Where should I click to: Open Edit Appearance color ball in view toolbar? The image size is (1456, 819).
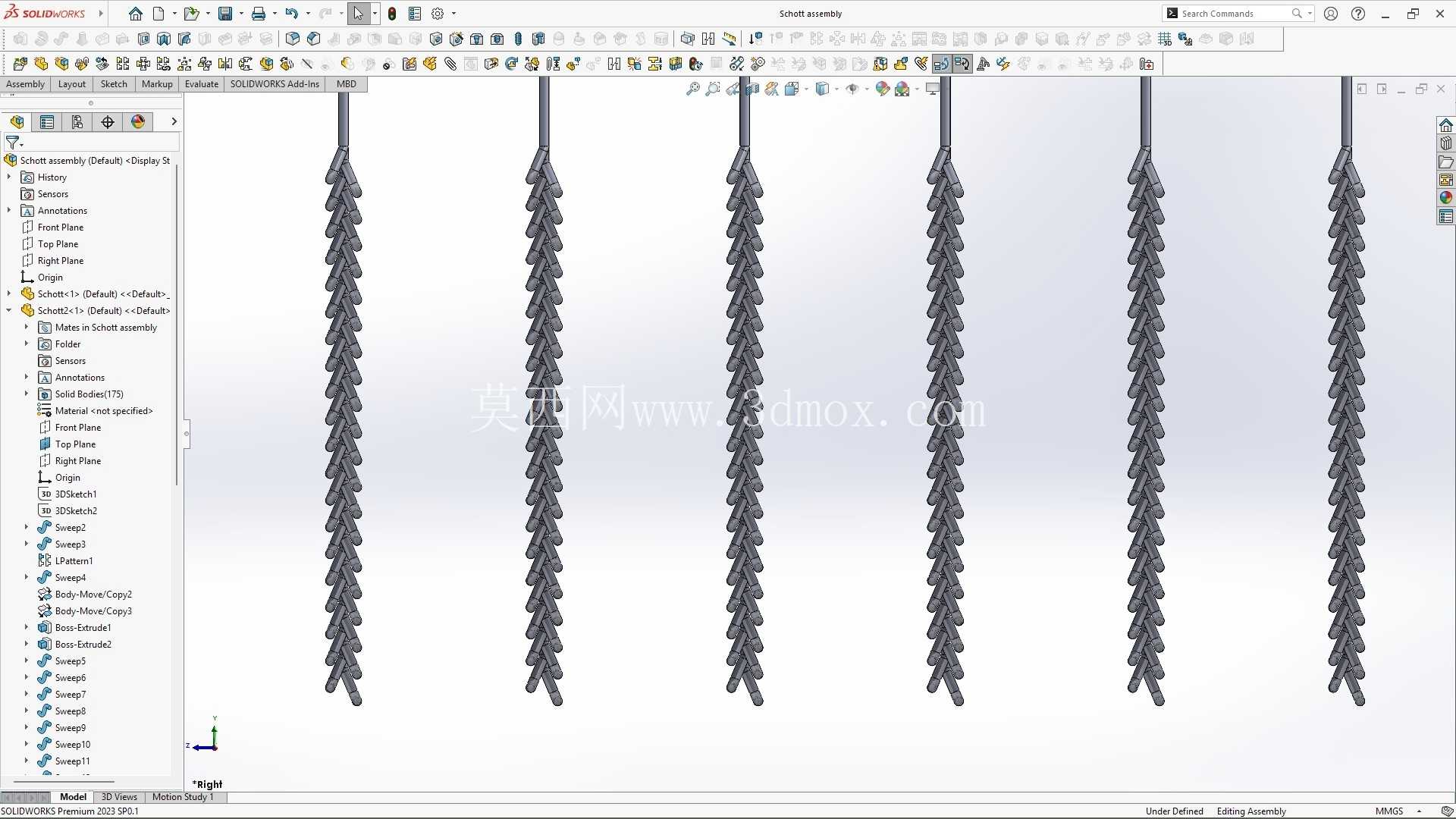tap(882, 89)
